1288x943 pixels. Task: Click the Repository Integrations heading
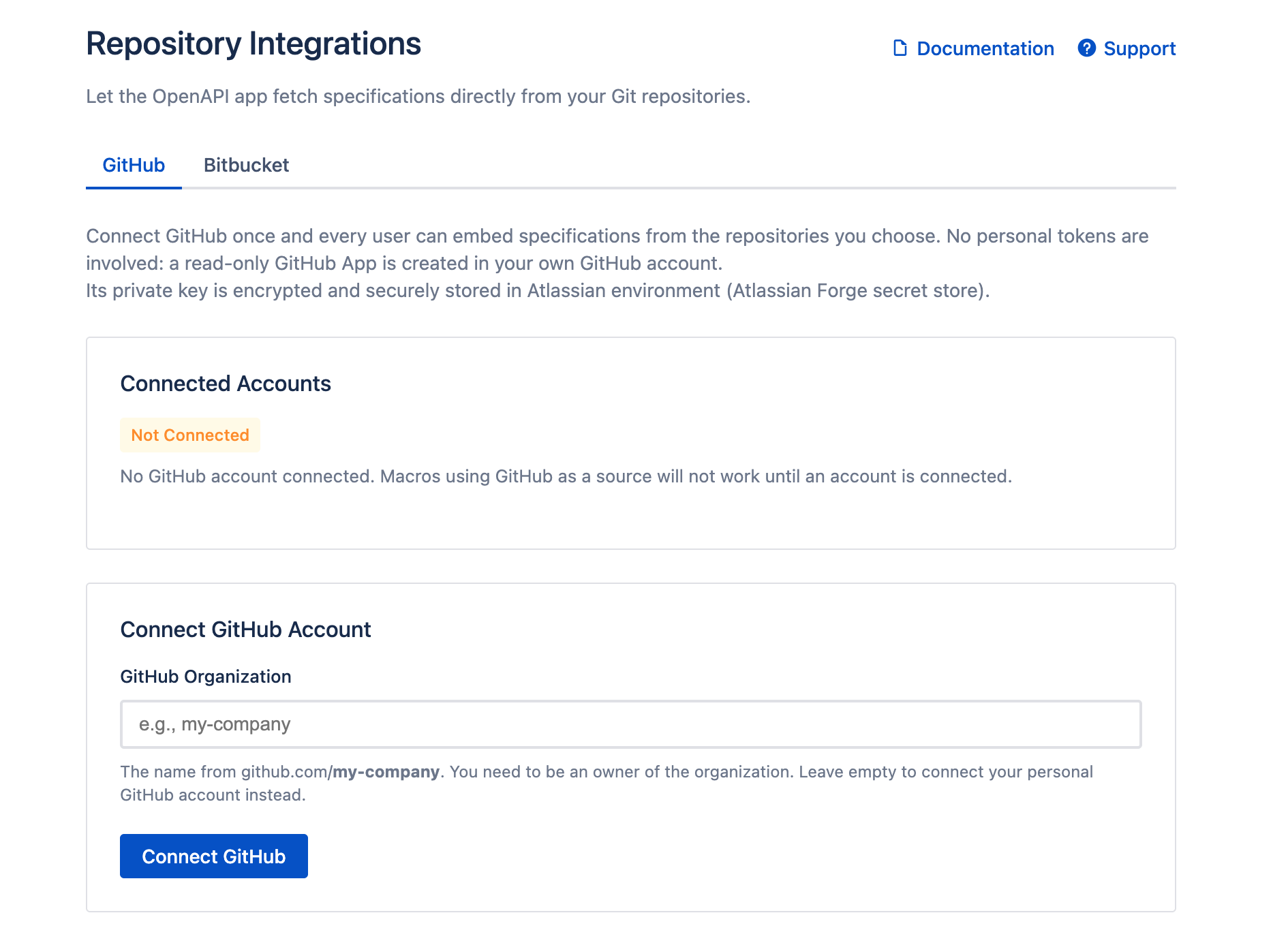click(x=254, y=44)
